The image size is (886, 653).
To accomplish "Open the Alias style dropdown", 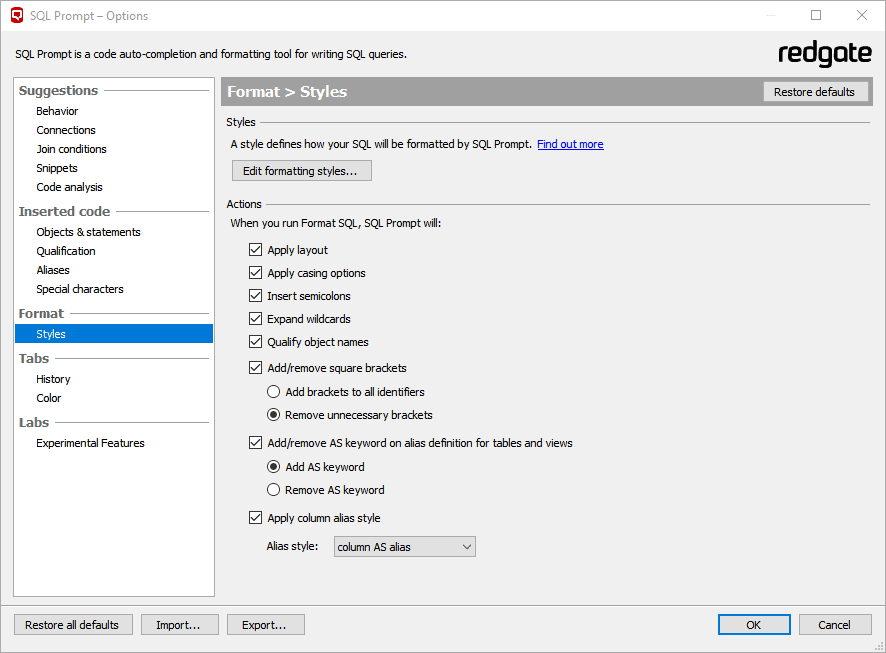I will pyautogui.click(x=405, y=547).
